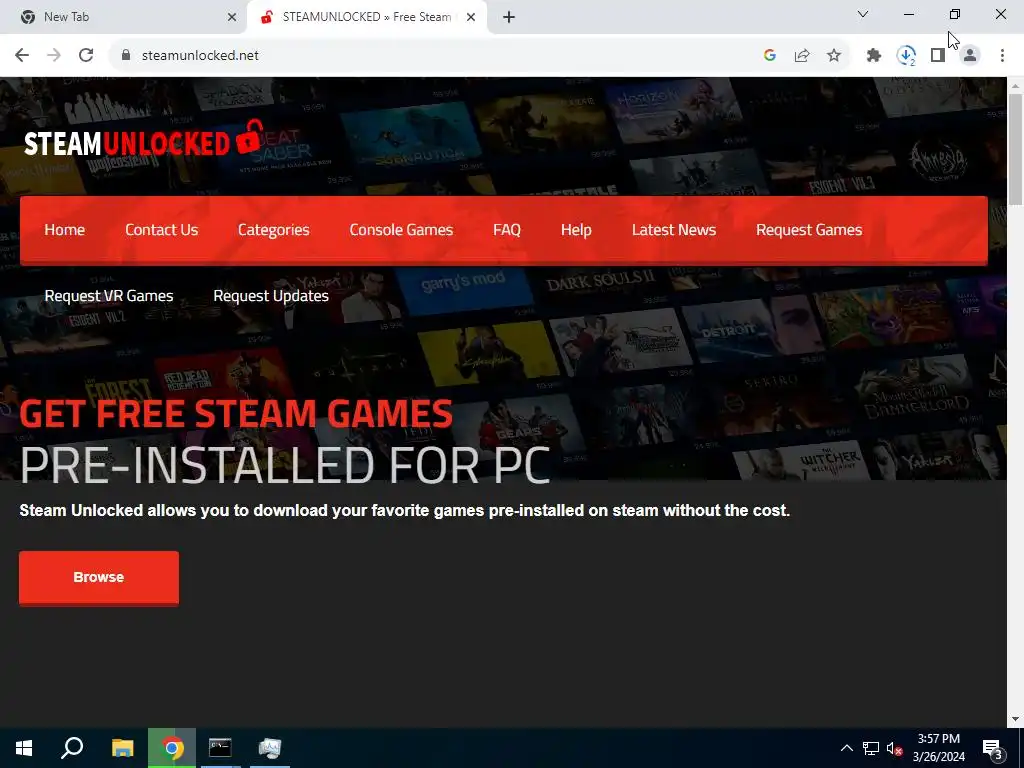
Task: Open Request Games link
Action: click(x=809, y=230)
